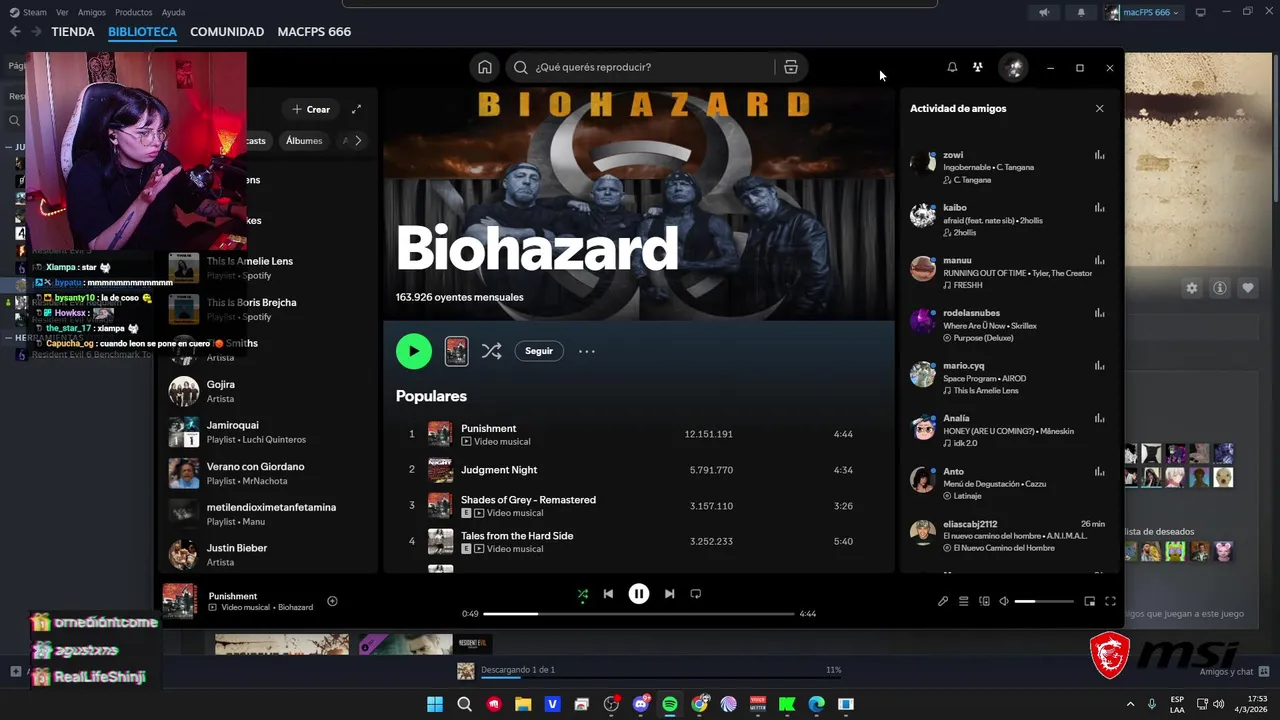Open OBS Studio in the taskbar
This screenshot has width=1280, height=720.
click(611, 704)
